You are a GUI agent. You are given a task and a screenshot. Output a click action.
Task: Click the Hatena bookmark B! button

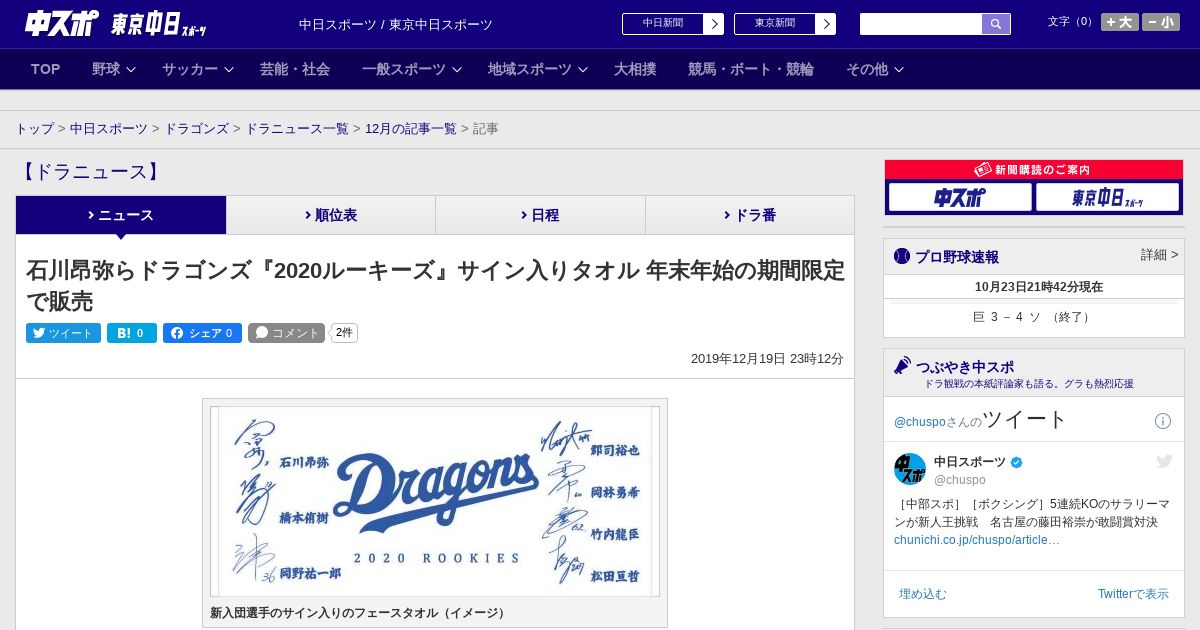132,333
